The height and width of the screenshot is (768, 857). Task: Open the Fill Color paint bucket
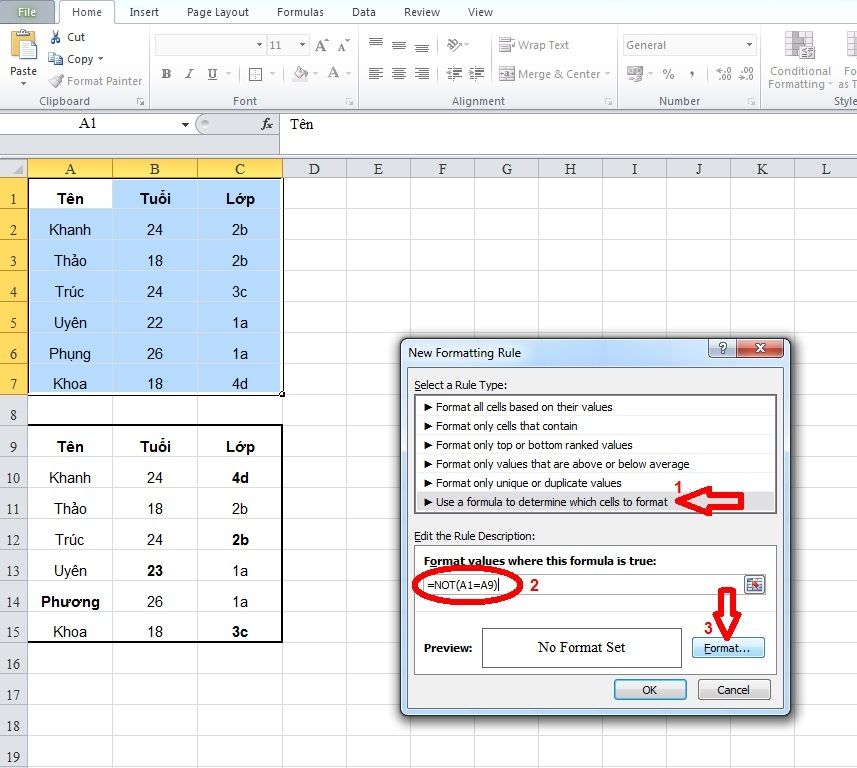300,74
